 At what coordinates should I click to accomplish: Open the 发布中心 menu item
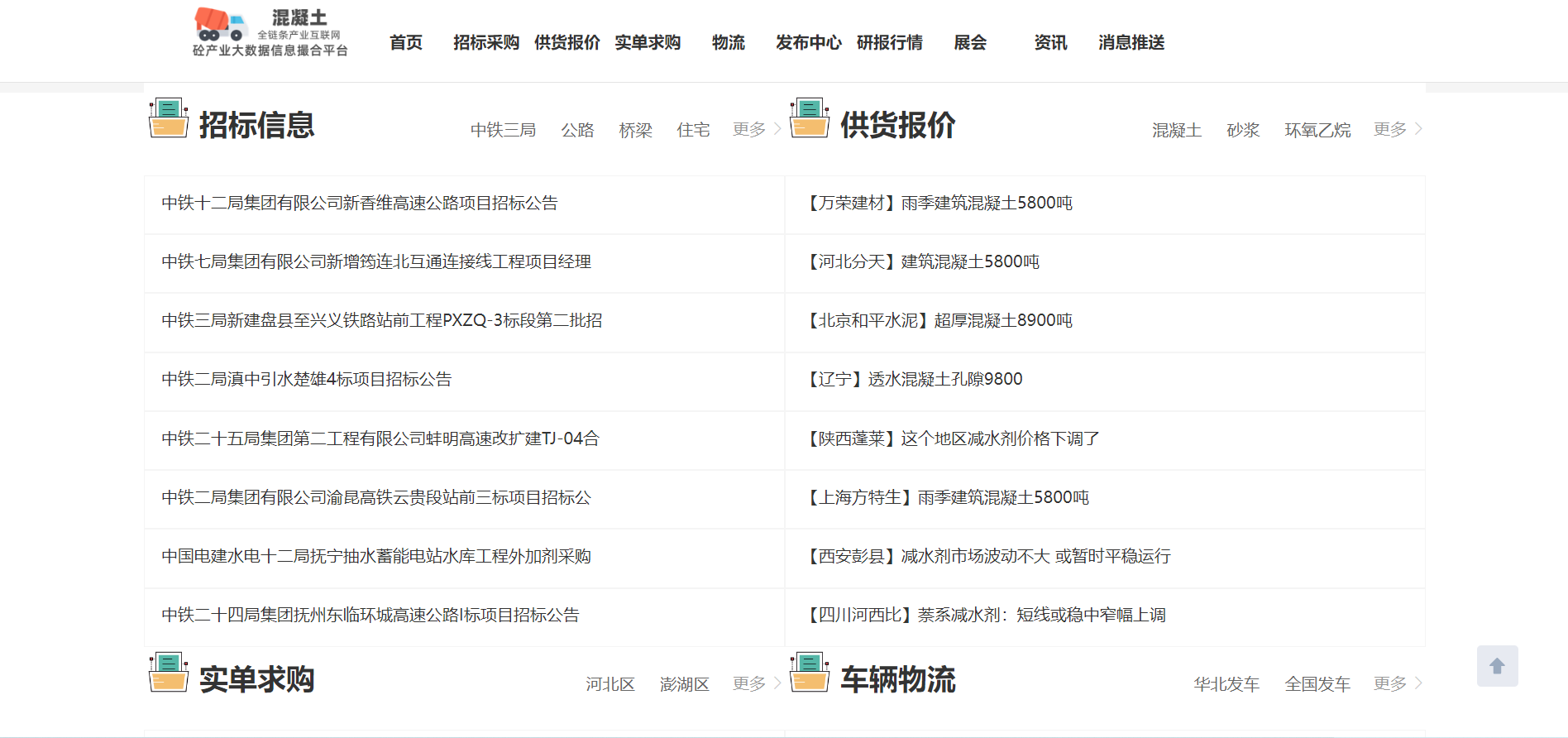809,42
